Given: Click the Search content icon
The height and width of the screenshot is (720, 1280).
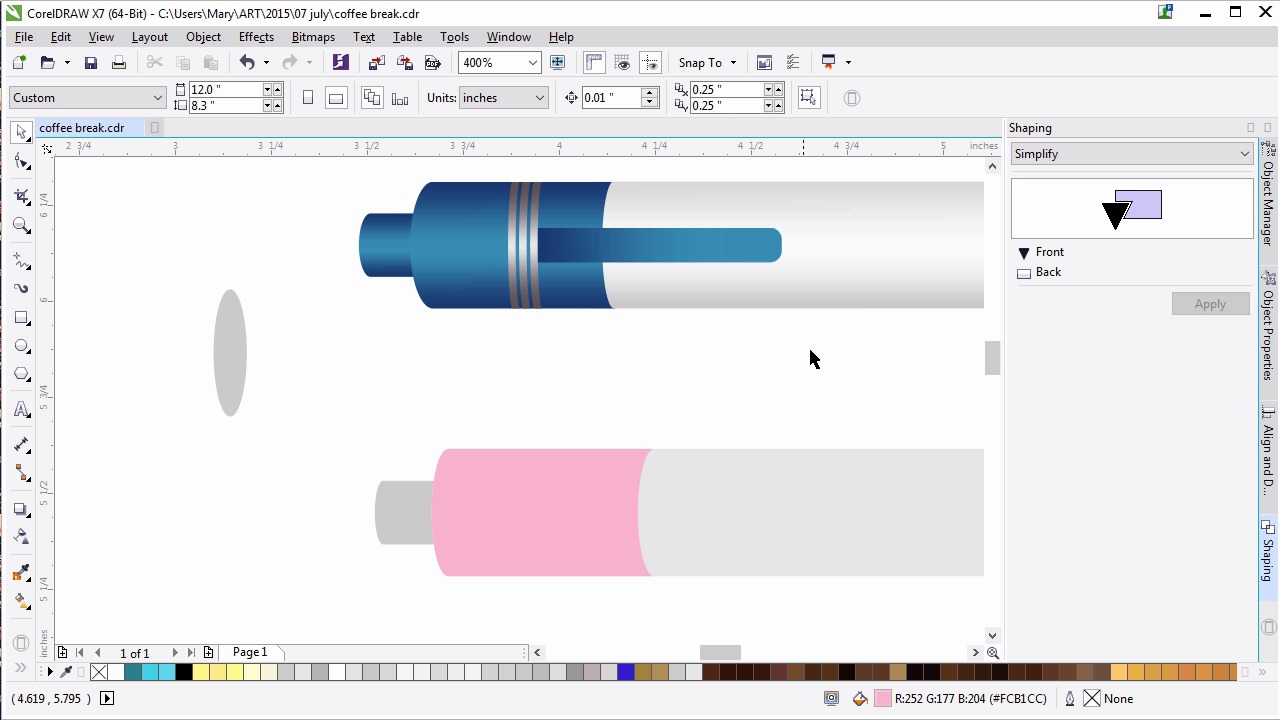Looking at the screenshot, I should 340,62.
